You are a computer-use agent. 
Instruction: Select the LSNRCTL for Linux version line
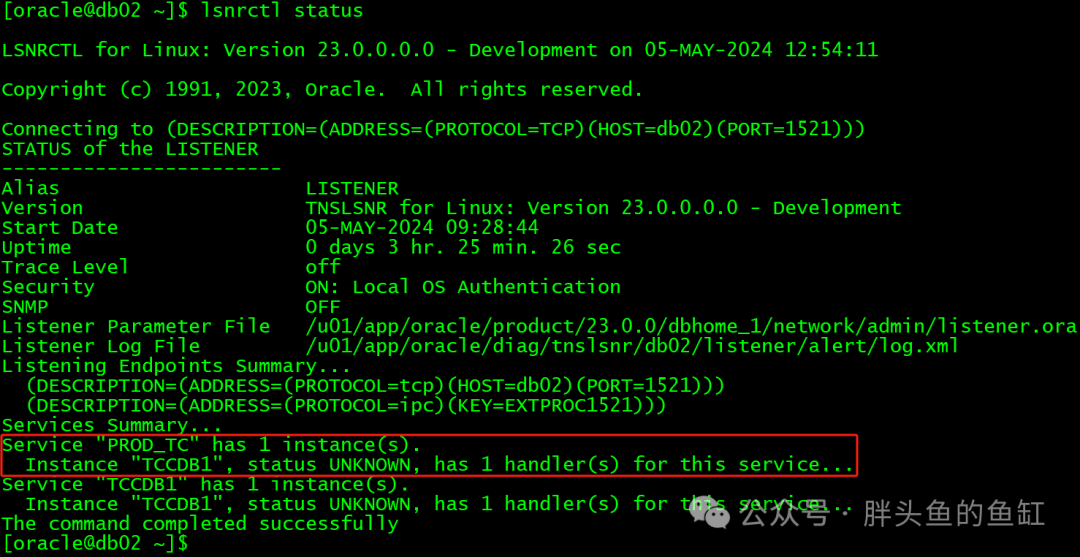tap(439, 50)
